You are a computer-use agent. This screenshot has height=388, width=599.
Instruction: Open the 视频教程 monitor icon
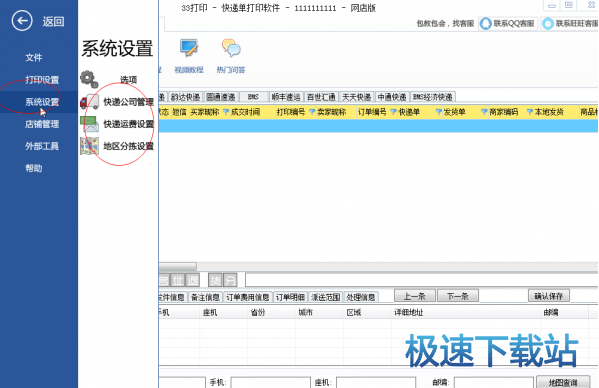[189, 48]
